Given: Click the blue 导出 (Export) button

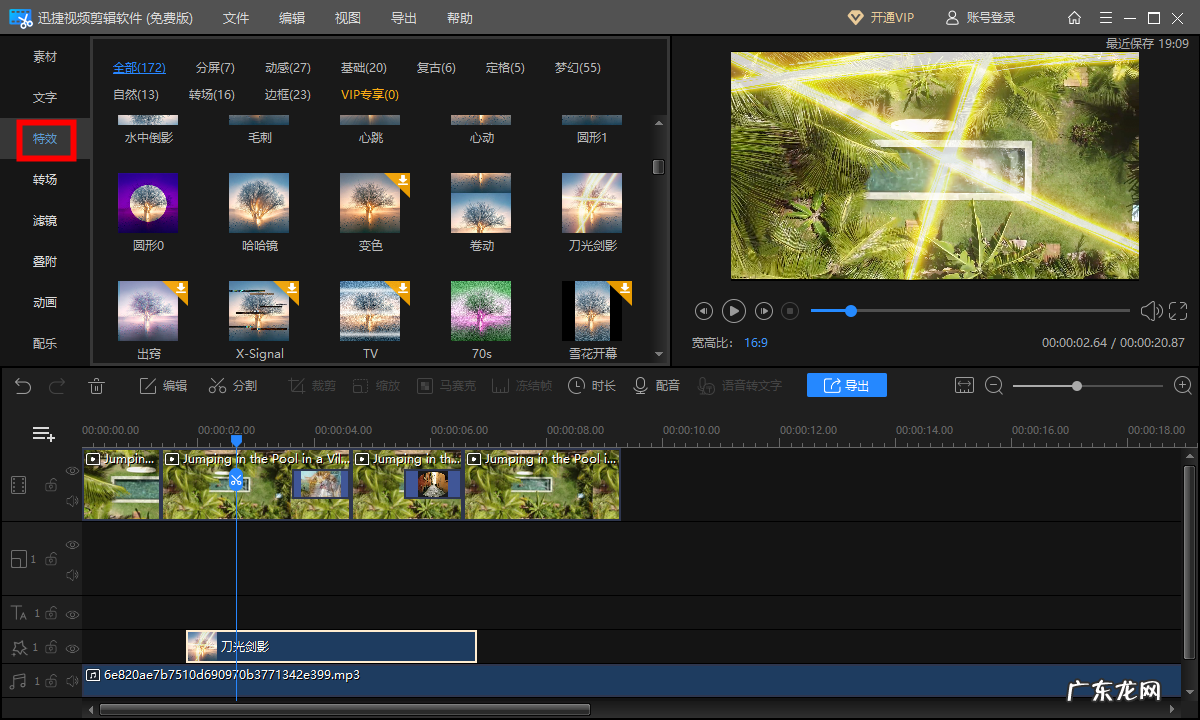Looking at the screenshot, I should [846, 386].
